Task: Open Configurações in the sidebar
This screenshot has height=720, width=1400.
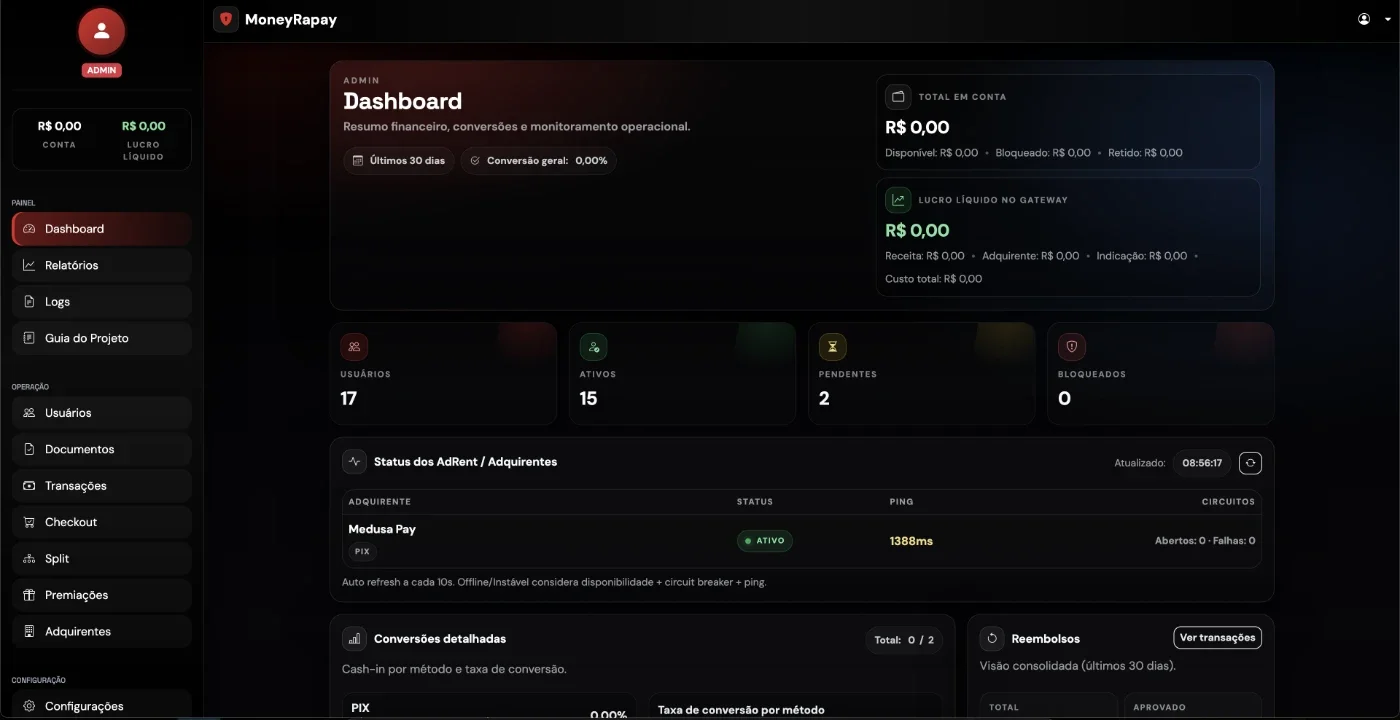Action: (101, 705)
